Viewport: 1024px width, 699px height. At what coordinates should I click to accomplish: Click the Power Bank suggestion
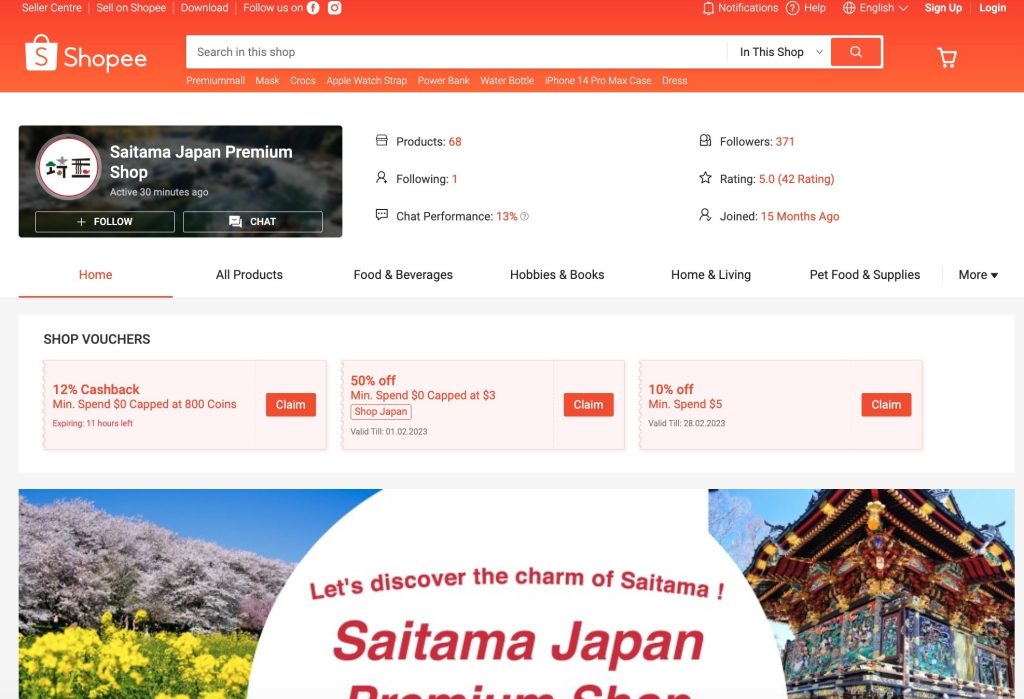tap(443, 80)
